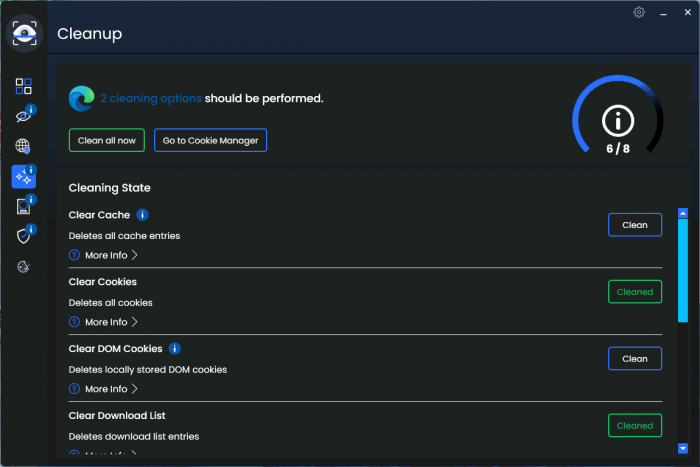Select the globe with shield sidebar icon
The image size is (700, 467).
(23, 146)
